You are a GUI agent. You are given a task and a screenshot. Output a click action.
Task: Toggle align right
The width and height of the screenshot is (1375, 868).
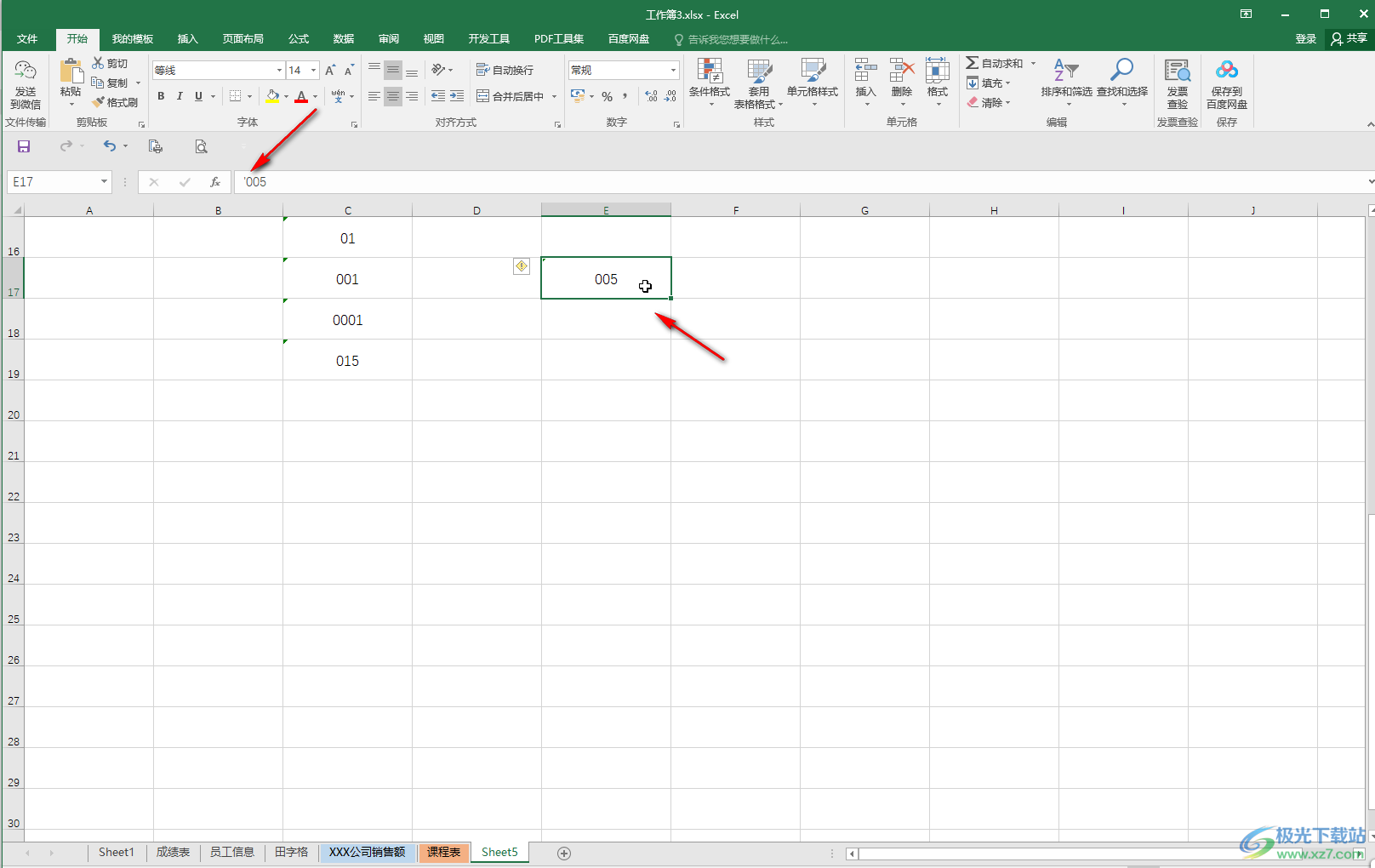(411, 96)
